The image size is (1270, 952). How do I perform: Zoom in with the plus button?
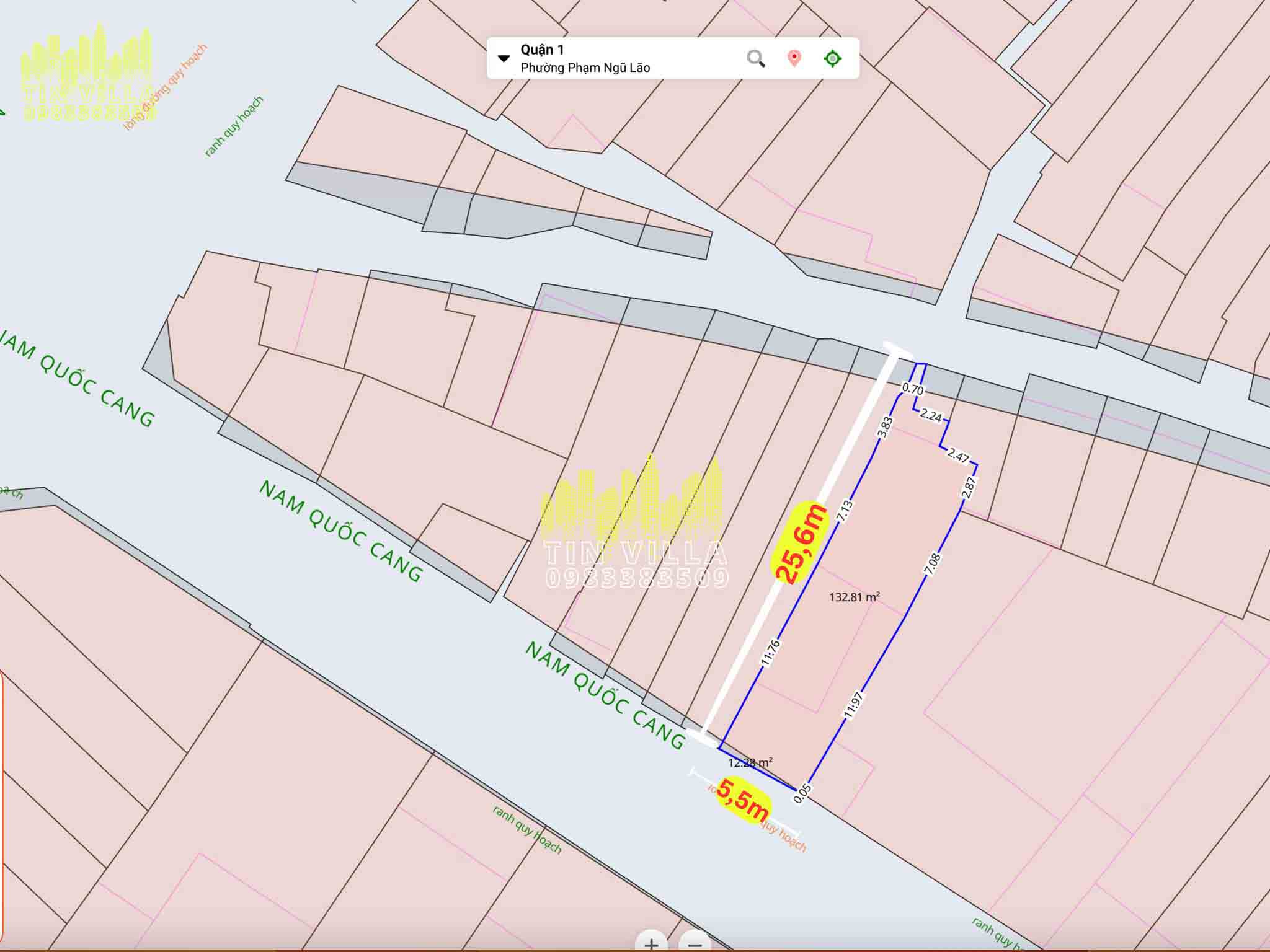tap(651, 943)
